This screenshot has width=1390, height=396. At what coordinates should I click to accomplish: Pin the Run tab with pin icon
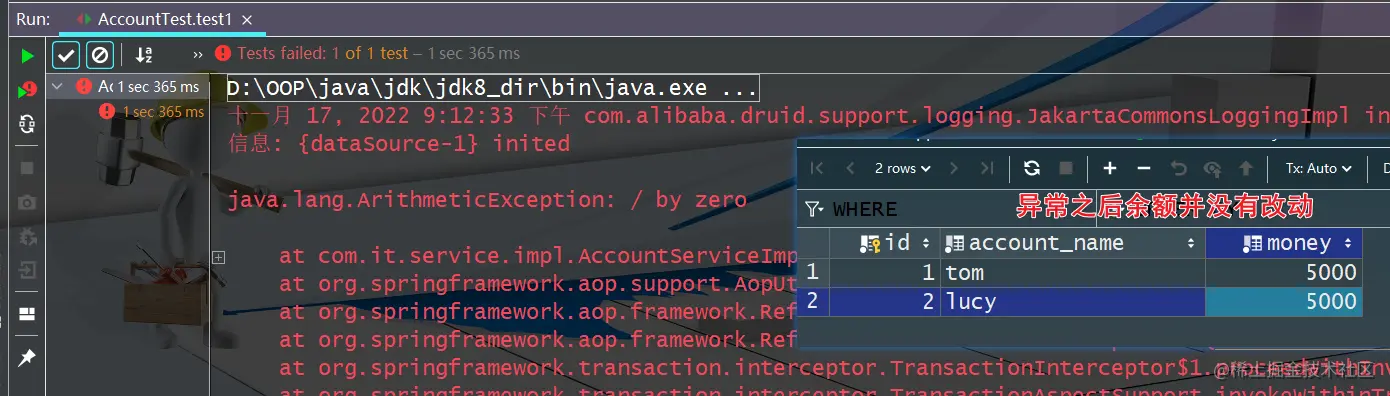[x=27, y=357]
